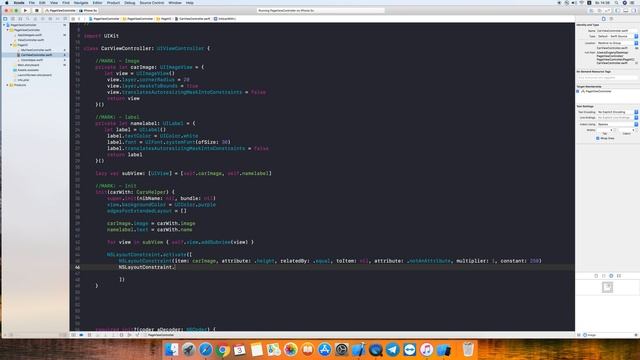Viewport: 640px width, 360px height.
Task: Toggle the navigator panel visibility button
Action: point(618,11)
